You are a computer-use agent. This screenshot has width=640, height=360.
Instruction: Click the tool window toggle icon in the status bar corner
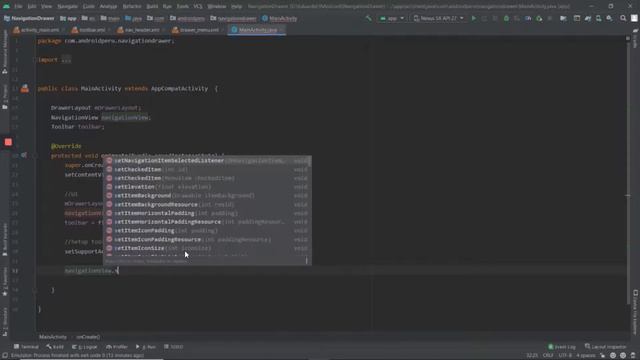click(4, 356)
